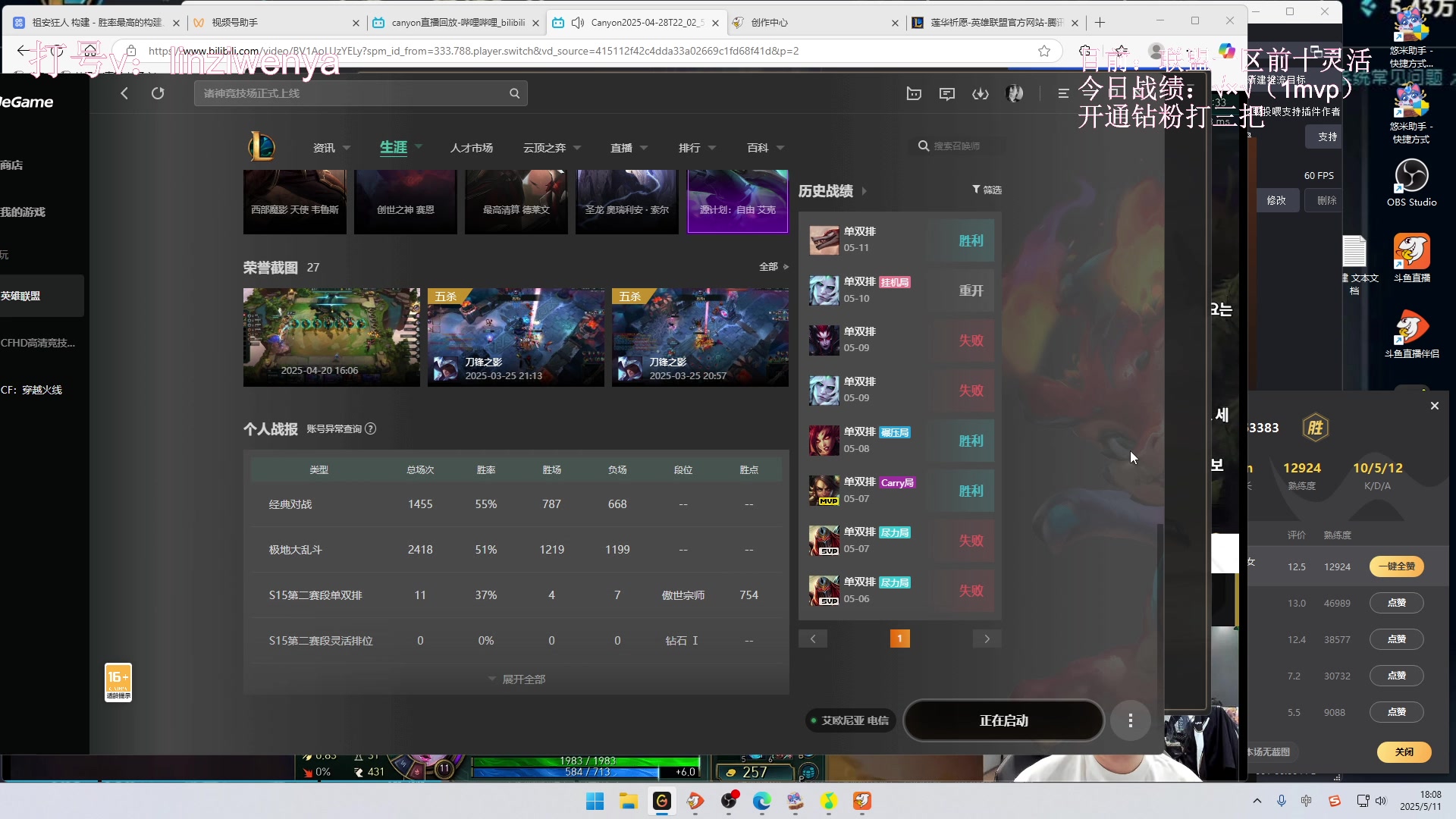Click the League of Legends logo icon
Viewport: 1456px width, 819px height.
pos(262,146)
